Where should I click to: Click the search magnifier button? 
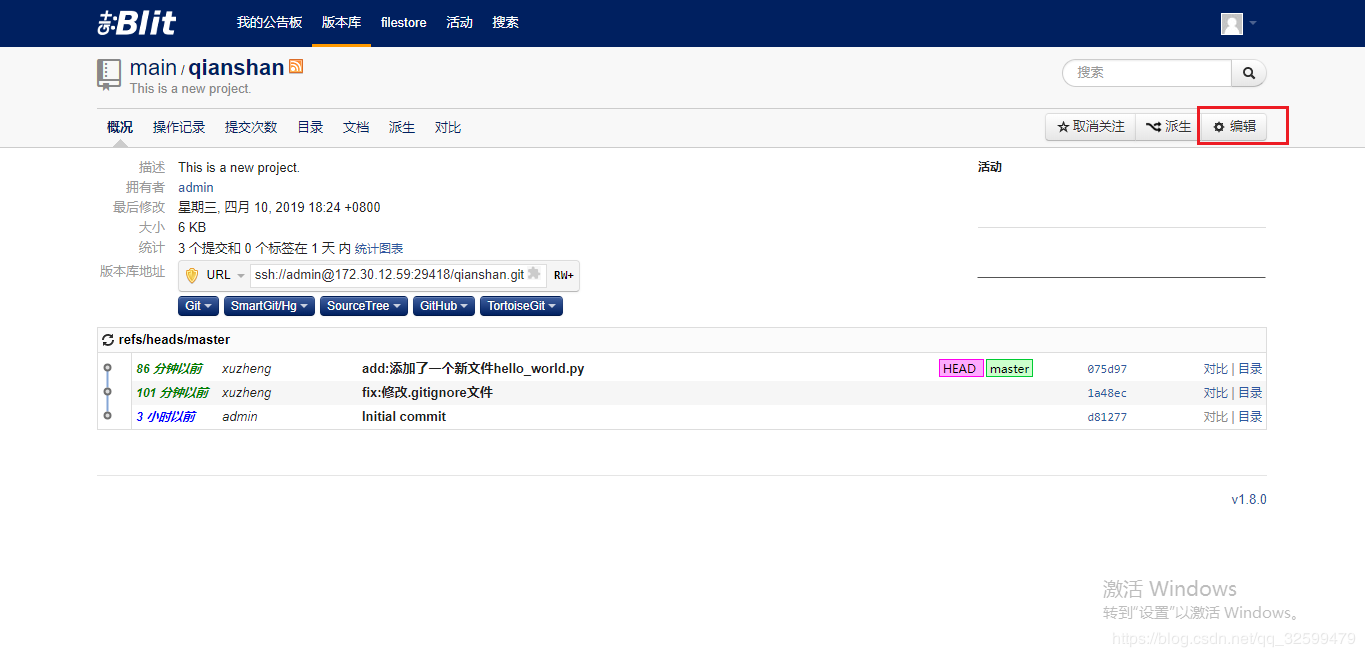point(1249,73)
